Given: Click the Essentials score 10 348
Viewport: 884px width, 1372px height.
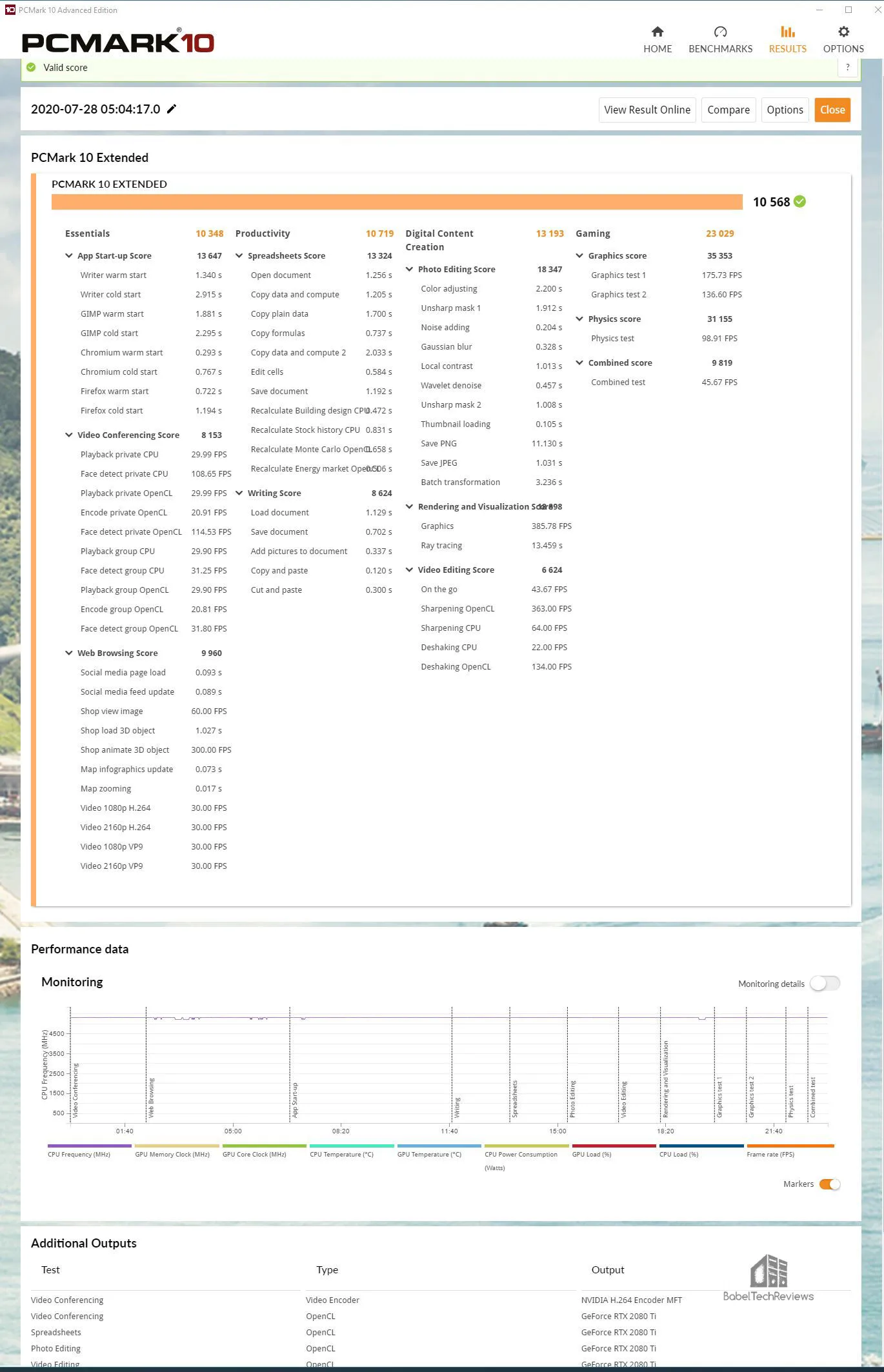Looking at the screenshot, I should click(x=210, y=234).
